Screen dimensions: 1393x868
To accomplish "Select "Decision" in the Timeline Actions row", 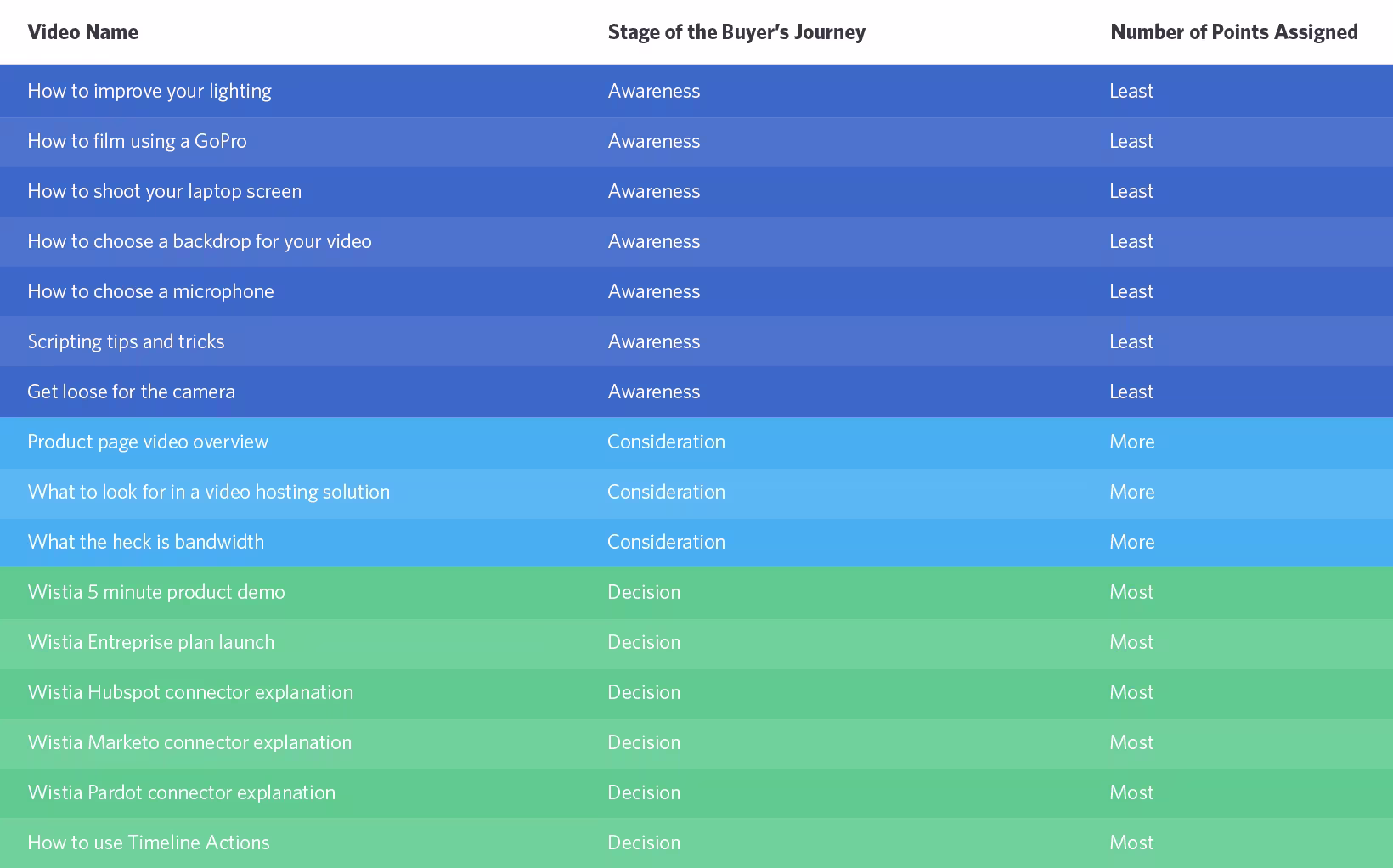I will (x=644, y=843).
